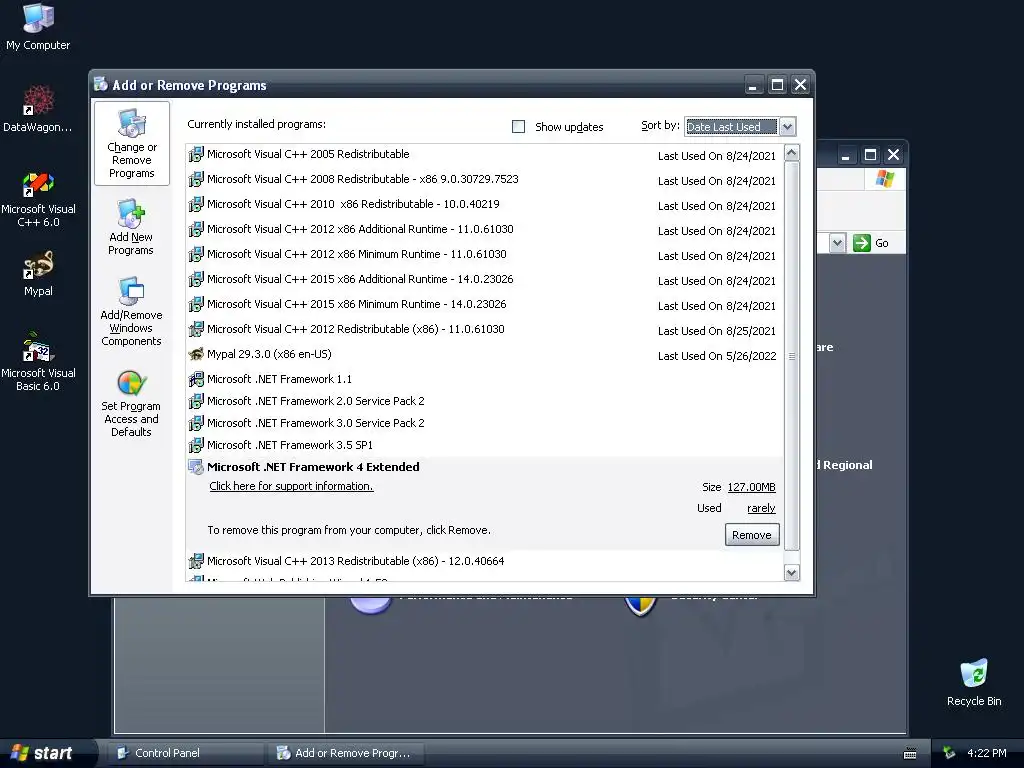Select Microsoft .NET Framework 2.0 Service Pack 2
This screenshot has height=768, width=1024.
[x=484, y=401]
